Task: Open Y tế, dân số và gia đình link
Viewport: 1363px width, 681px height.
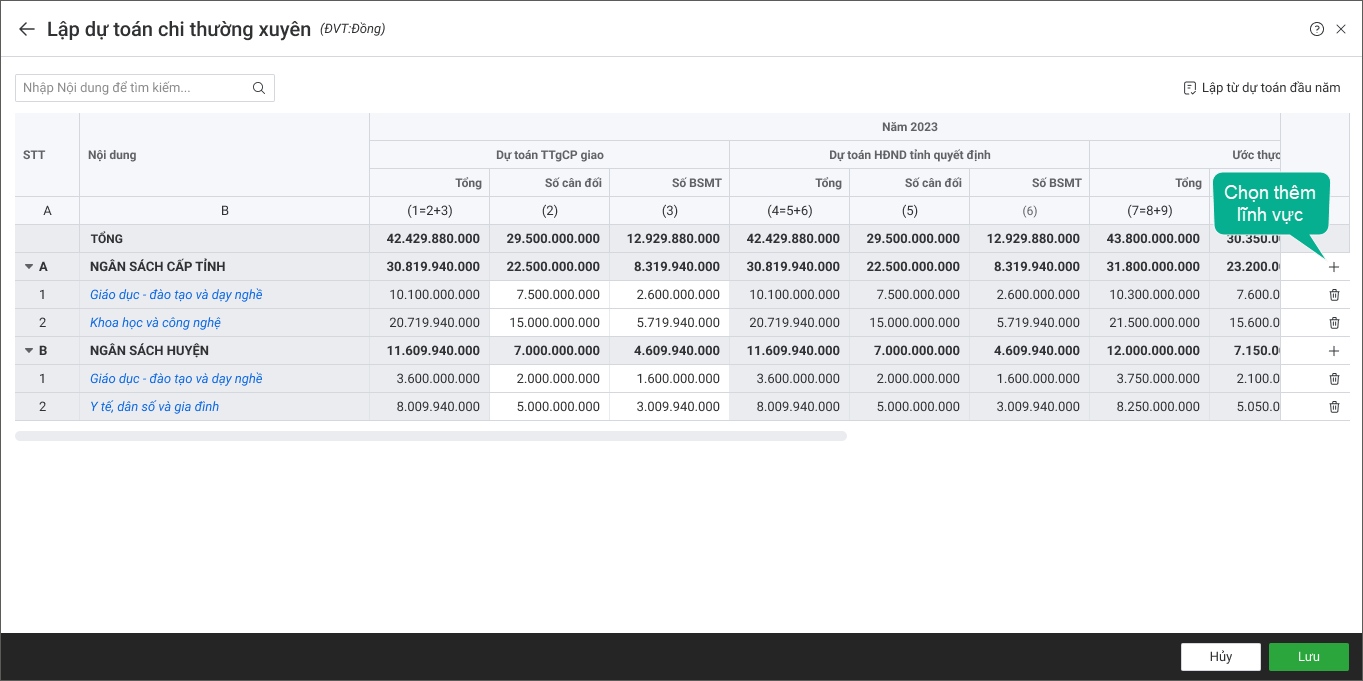Action: pyautogui.click(x=154, y=407)
